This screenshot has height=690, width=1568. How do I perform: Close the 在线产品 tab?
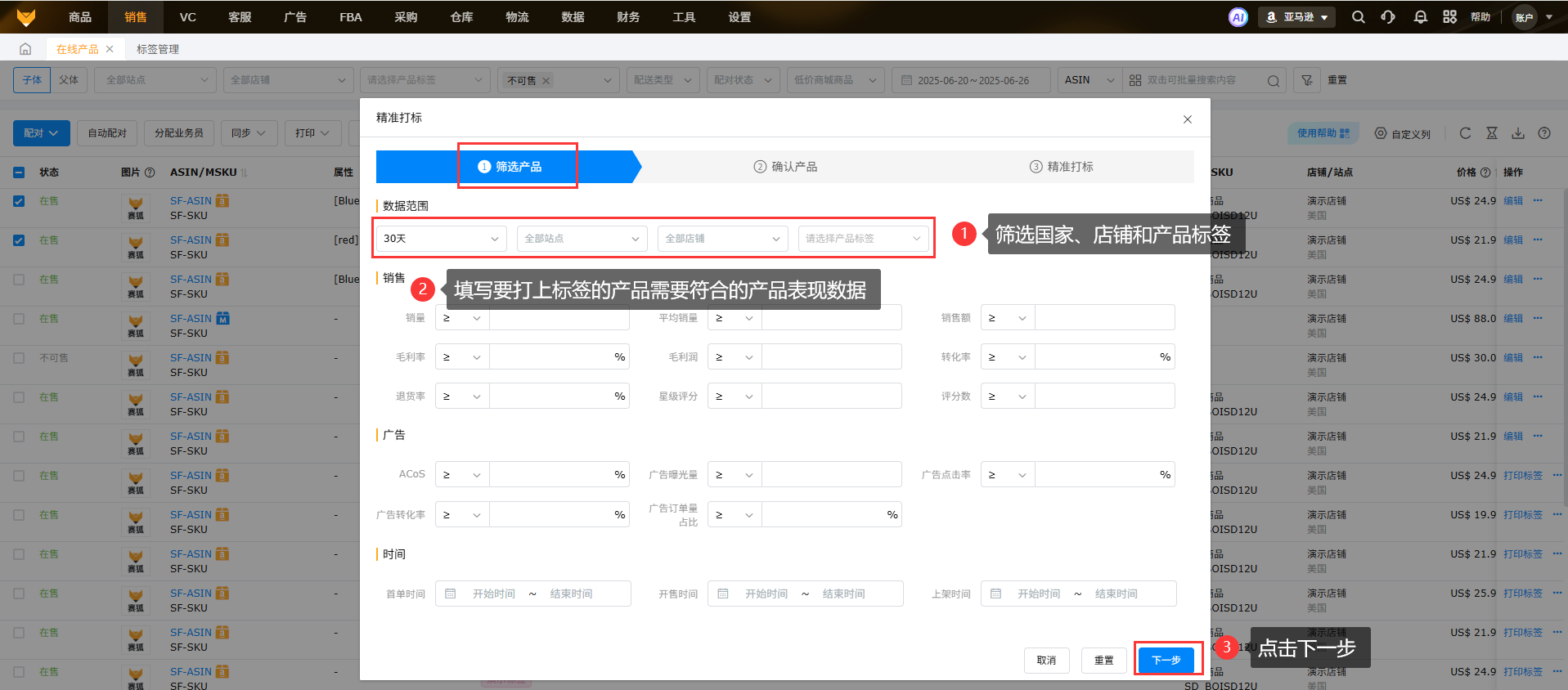110,49
